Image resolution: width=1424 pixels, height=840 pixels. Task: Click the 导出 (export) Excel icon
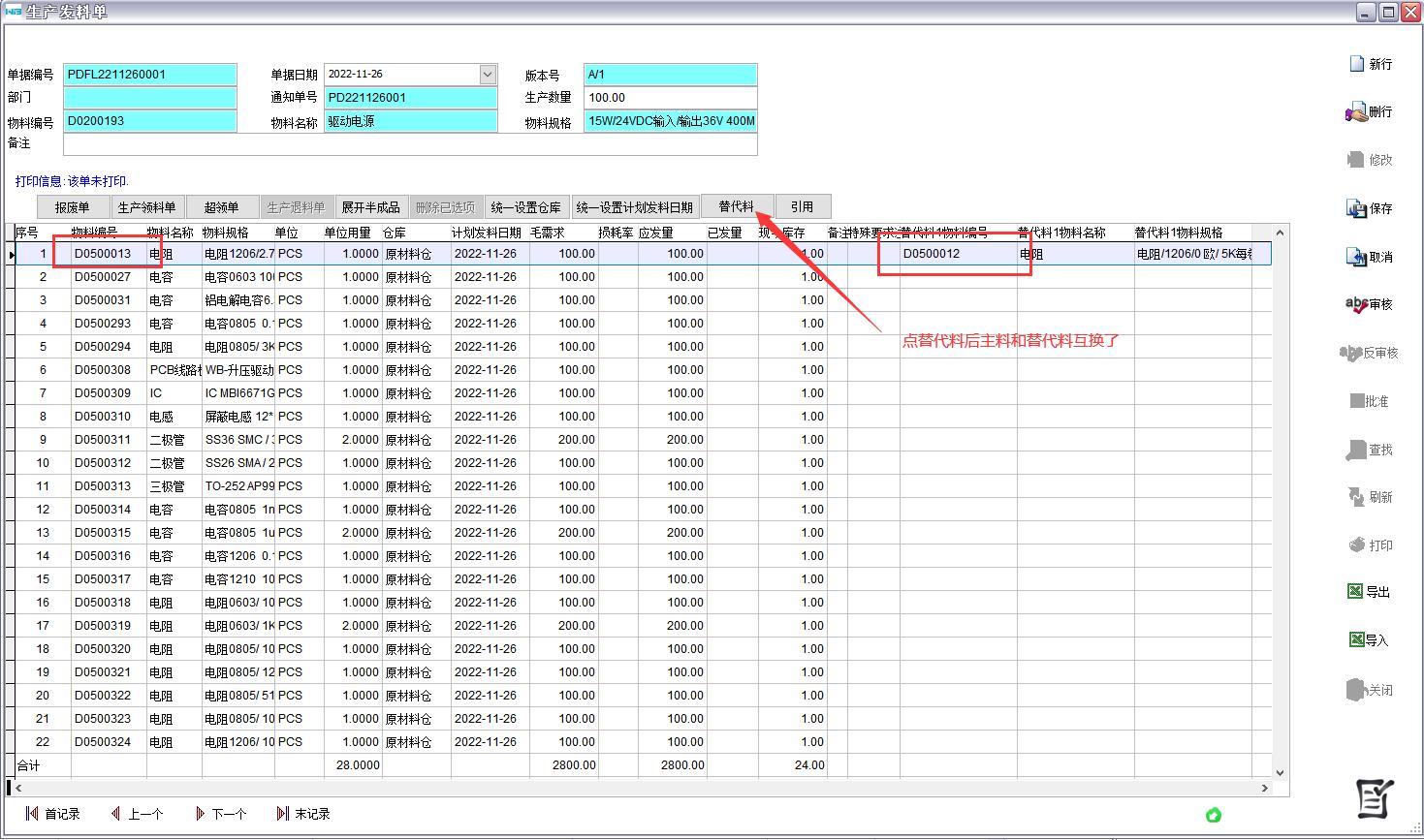click(x=1356, y=591)
